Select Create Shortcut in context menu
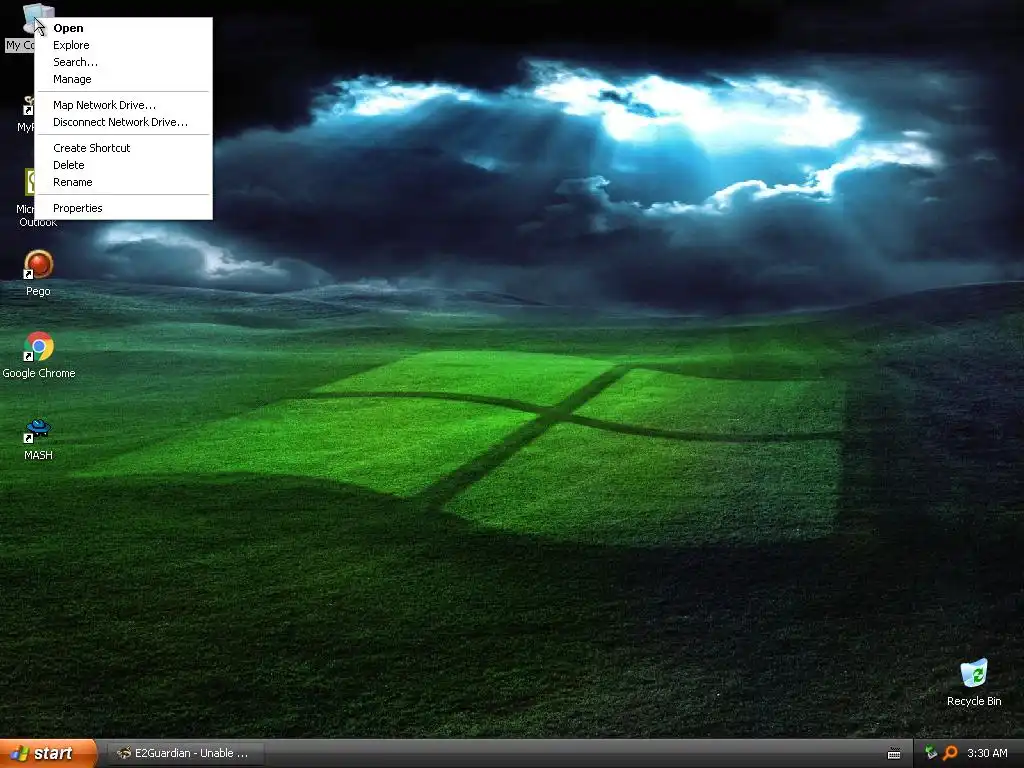The width and height of the screenshot is (1024, 768). [123, 148]
